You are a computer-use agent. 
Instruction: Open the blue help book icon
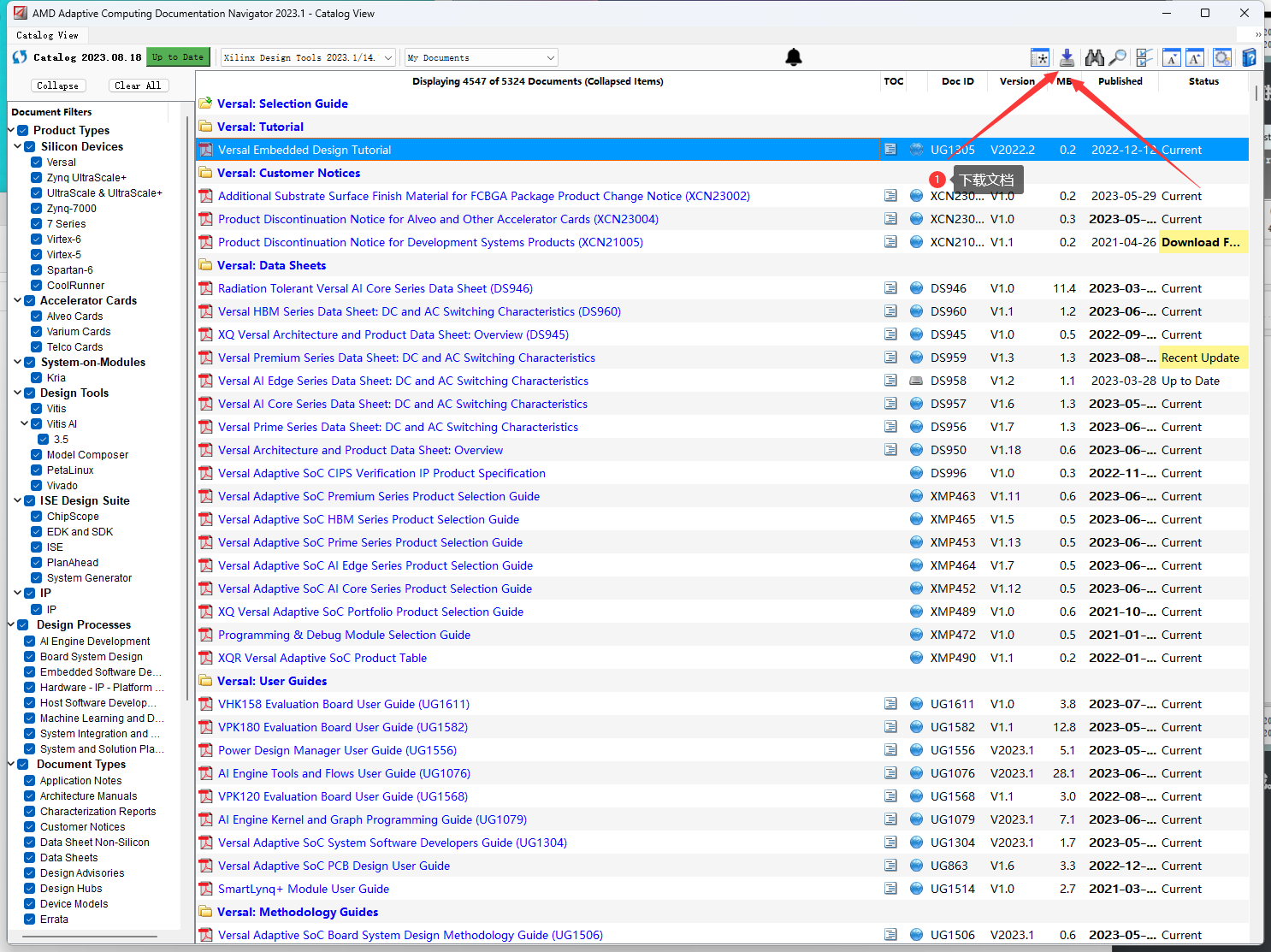click(x=1250, y=58)
